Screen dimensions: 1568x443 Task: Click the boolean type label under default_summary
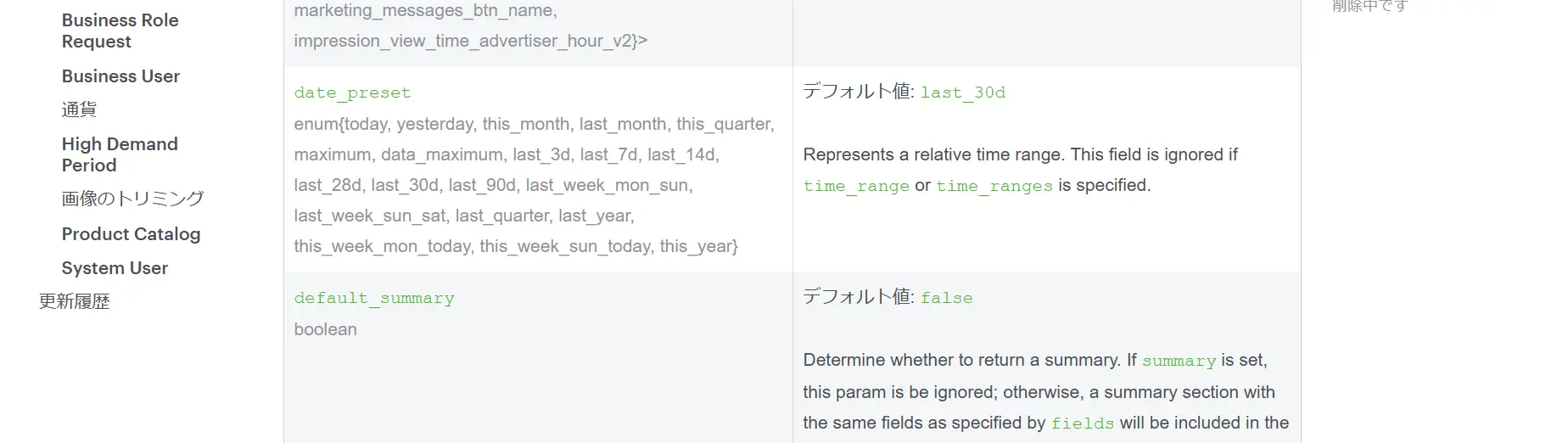[x=326, y=329]
